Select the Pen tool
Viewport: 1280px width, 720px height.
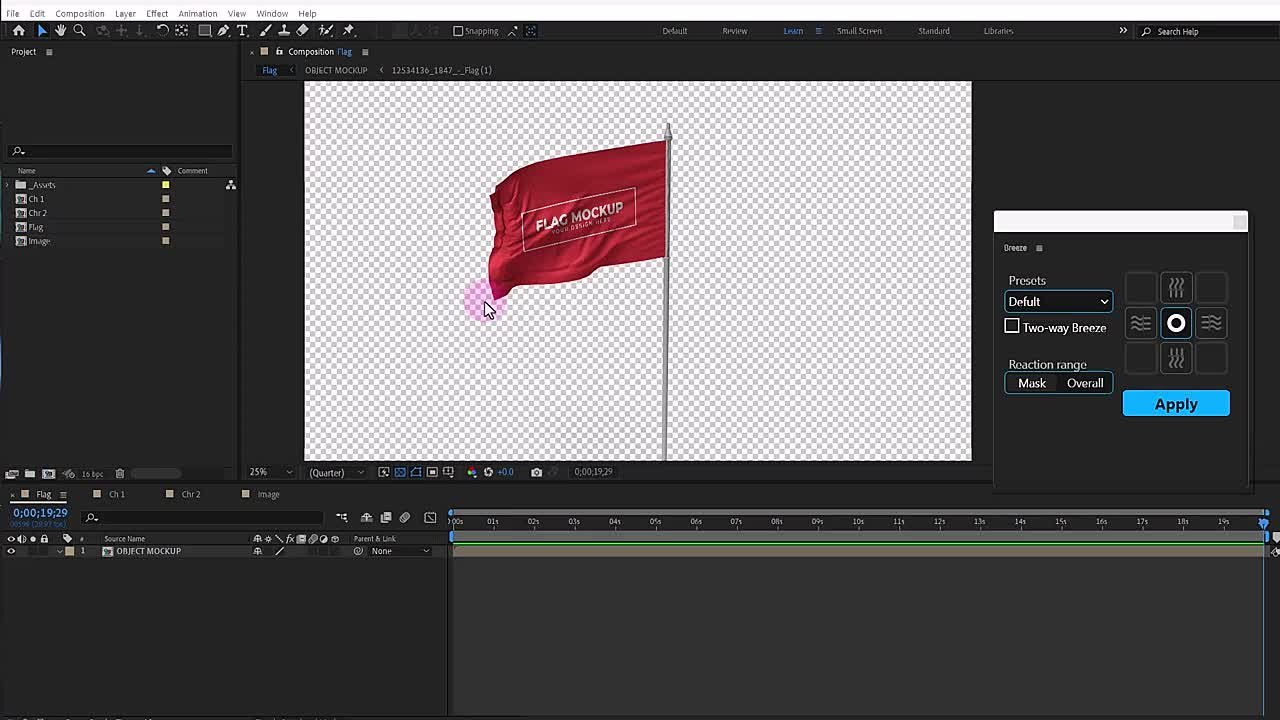223,31
